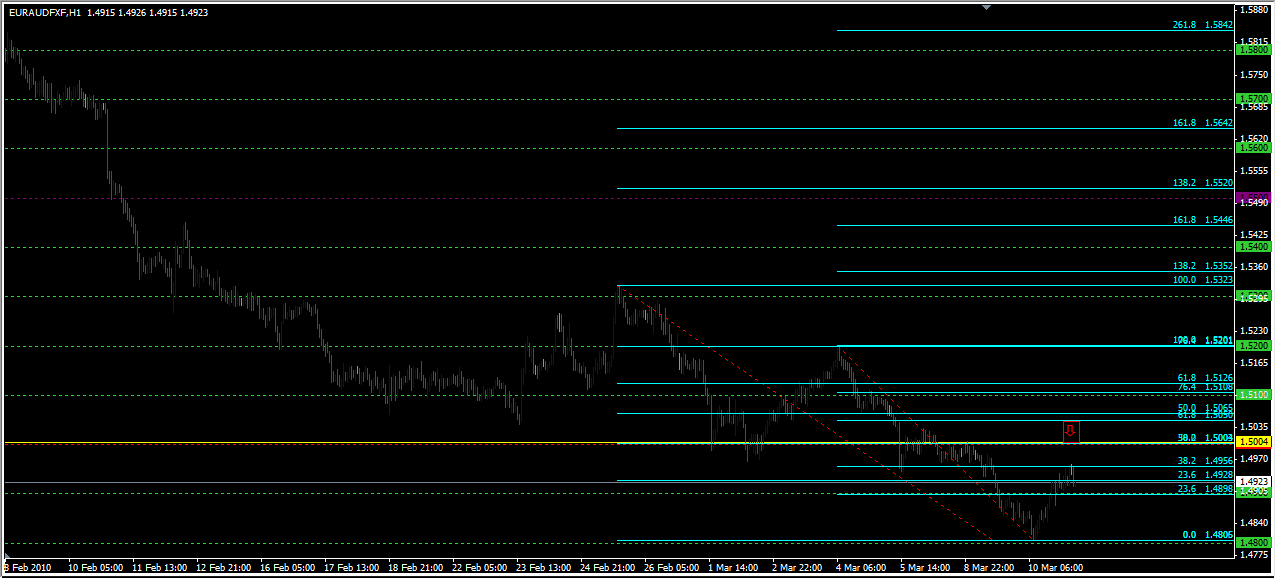The image size is (1275, 578).
Task: Click the green 1.5600 level tag
Action: [x=1253, y=148]
